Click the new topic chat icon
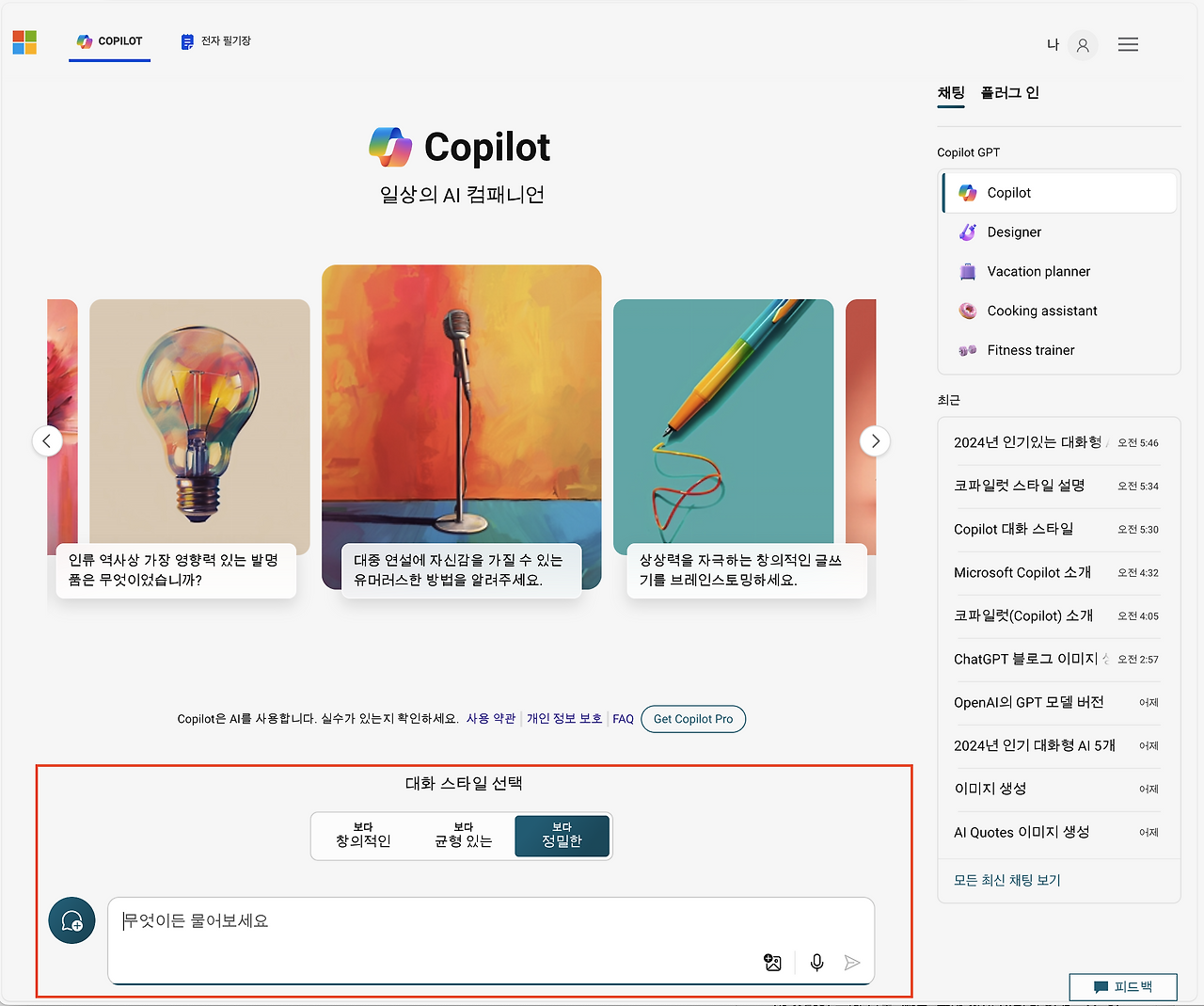The height and width of the screenshot is (1006, 1204). 71,920
